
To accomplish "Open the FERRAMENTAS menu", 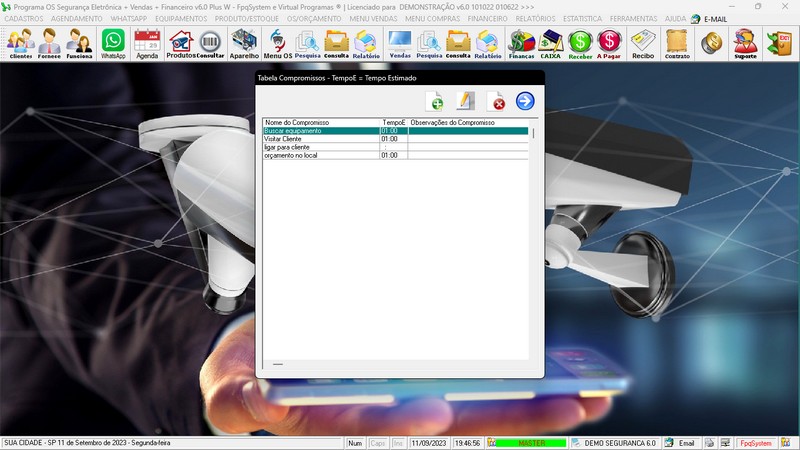I will (634, 19).
